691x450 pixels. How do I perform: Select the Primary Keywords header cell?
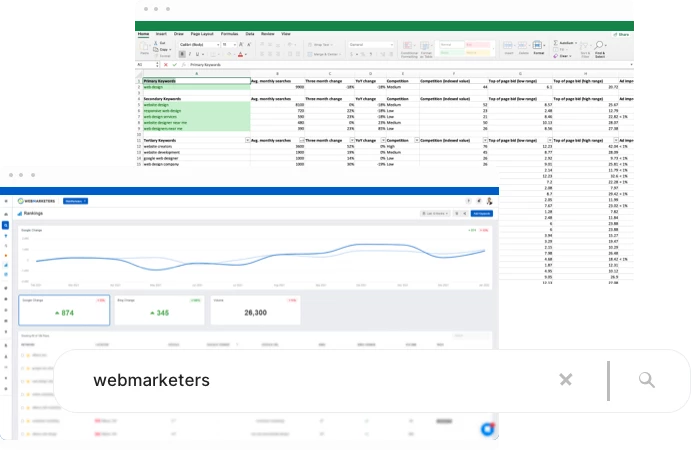[195, 80]
